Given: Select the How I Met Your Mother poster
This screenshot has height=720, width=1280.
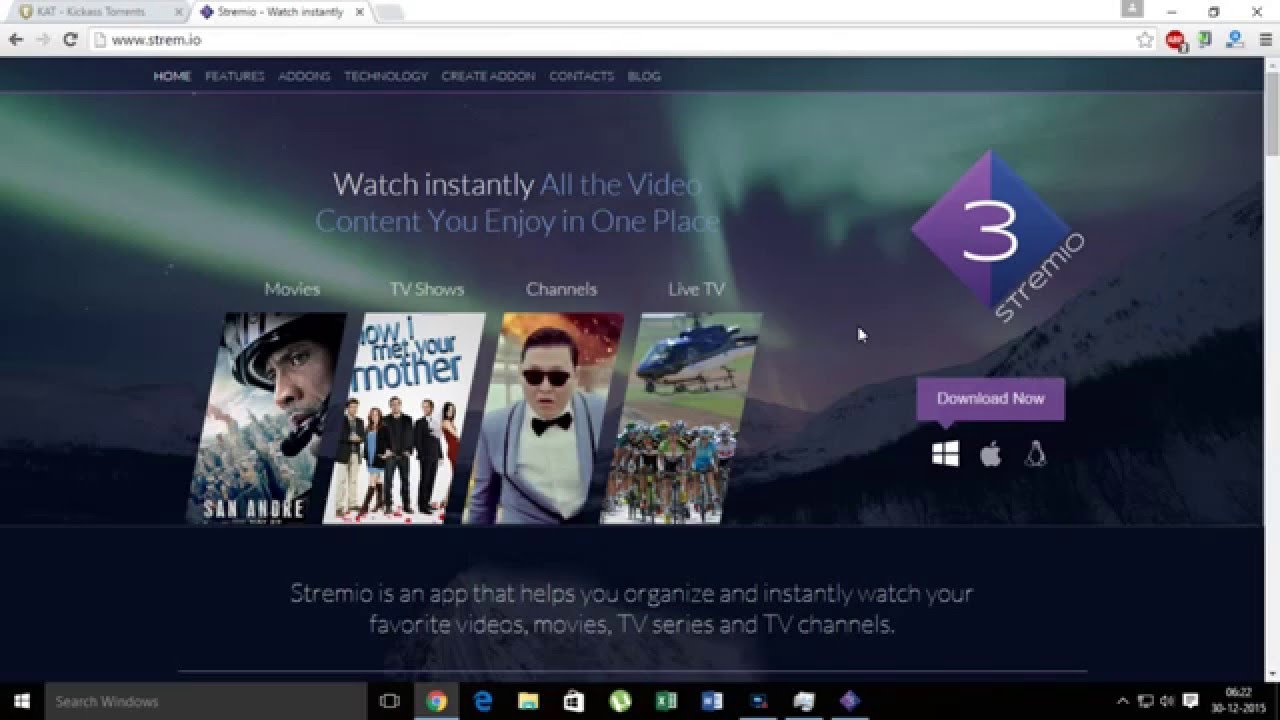Looking at the screenshot, I should click(404, 418).
